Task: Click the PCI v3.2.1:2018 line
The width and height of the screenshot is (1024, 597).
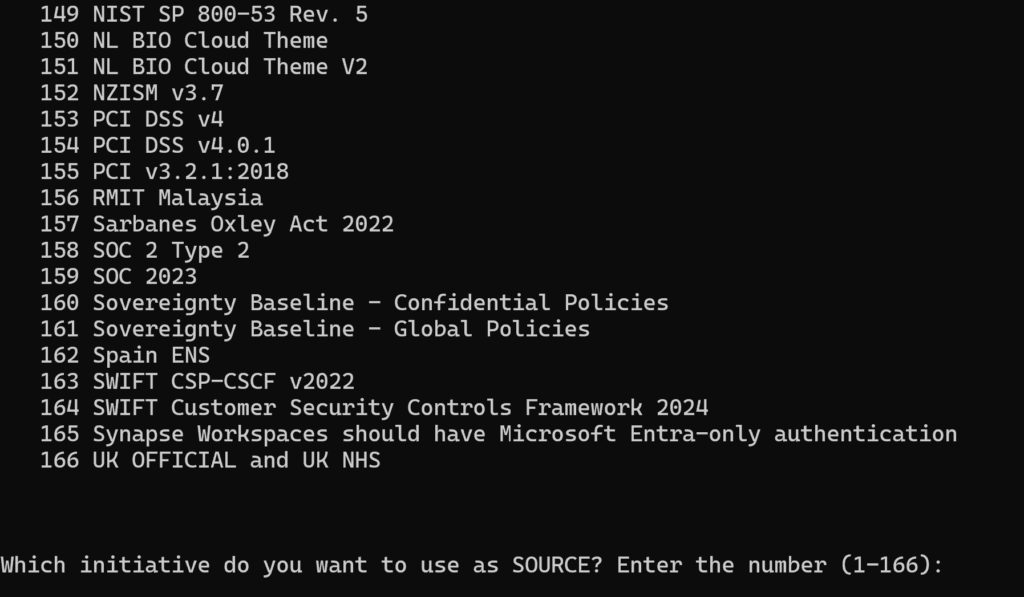Action: (165, 171)
